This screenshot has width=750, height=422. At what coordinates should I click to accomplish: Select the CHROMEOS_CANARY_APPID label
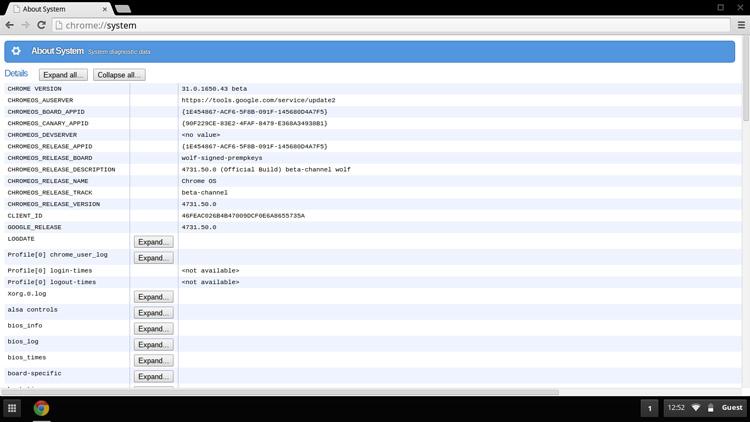click(48, 123)
